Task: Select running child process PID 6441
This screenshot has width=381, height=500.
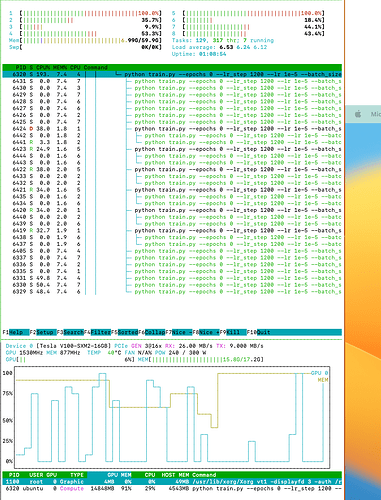Action: [x=172, y=142]
